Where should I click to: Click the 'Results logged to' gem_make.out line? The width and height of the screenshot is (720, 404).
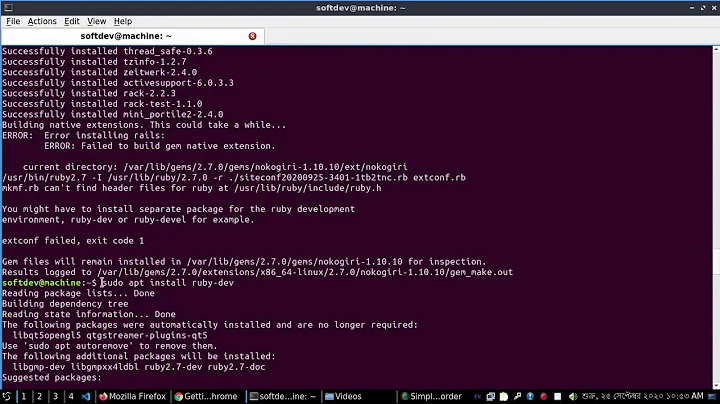coord(257,272)
